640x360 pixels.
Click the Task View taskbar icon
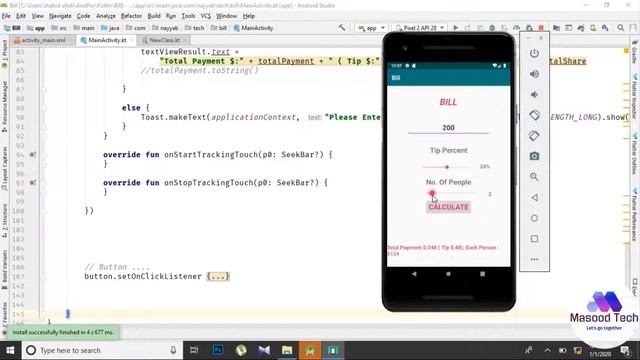pos(194,350)
